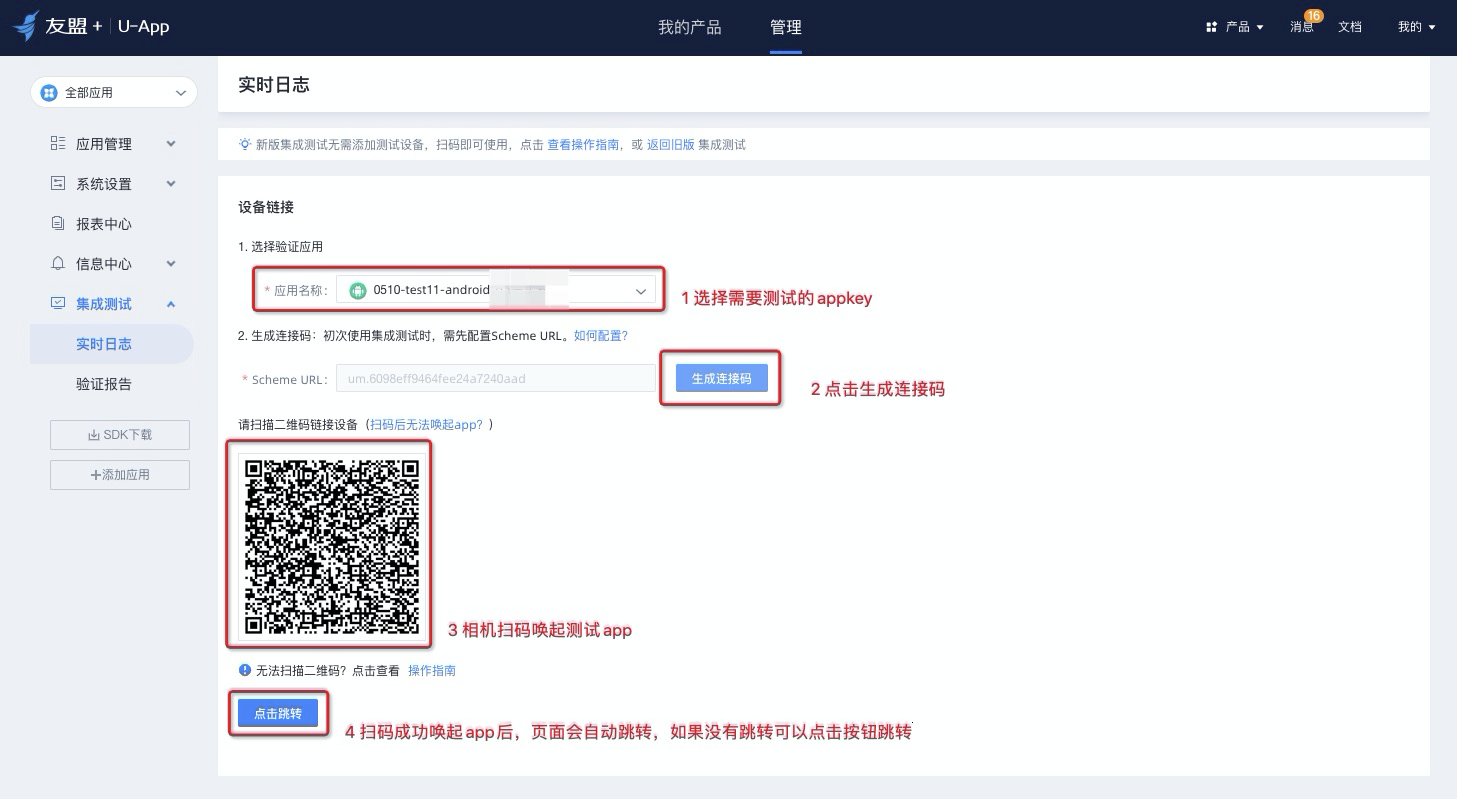
Task: Open the 应用名称 selection dropdown
Action: pyautogui.click(x=496, y=291)
